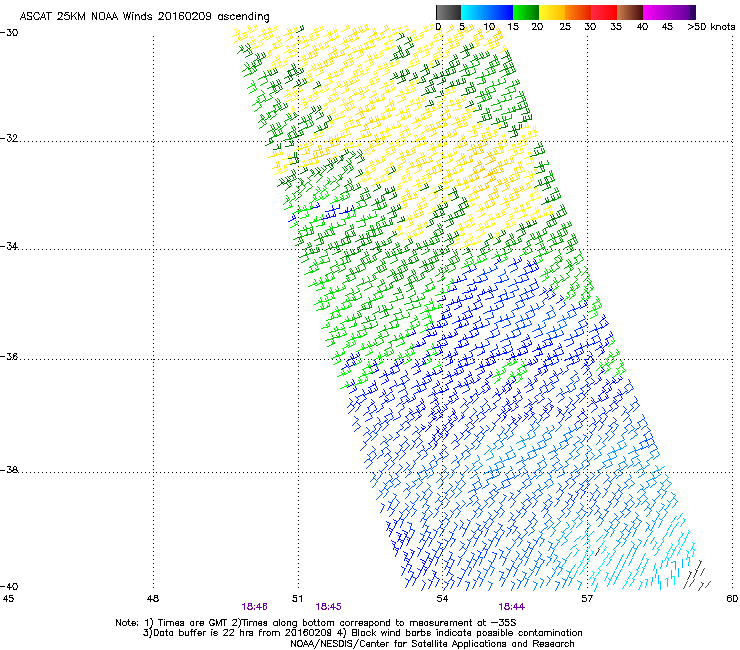This screenshot has height=650, width=740.
Task: Click the purple time label 18:44
Action: tap(512, 607)
